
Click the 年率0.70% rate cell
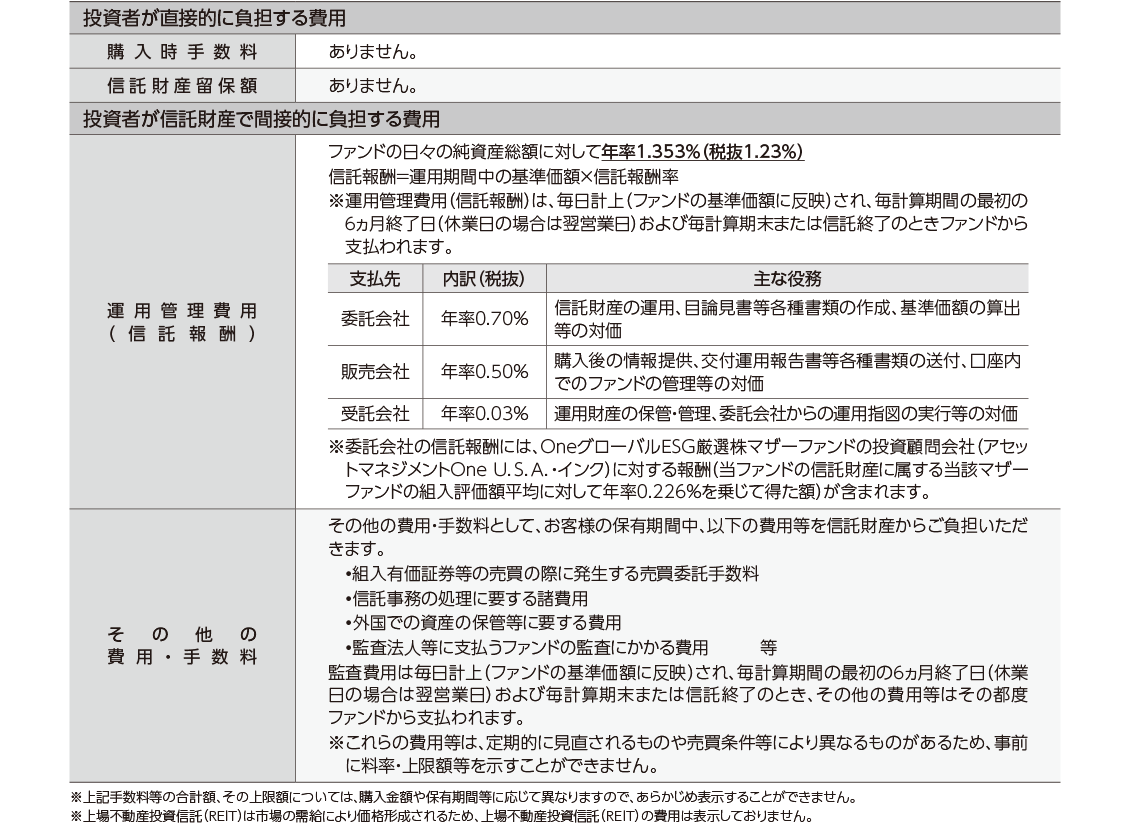[x=484, y=319]
